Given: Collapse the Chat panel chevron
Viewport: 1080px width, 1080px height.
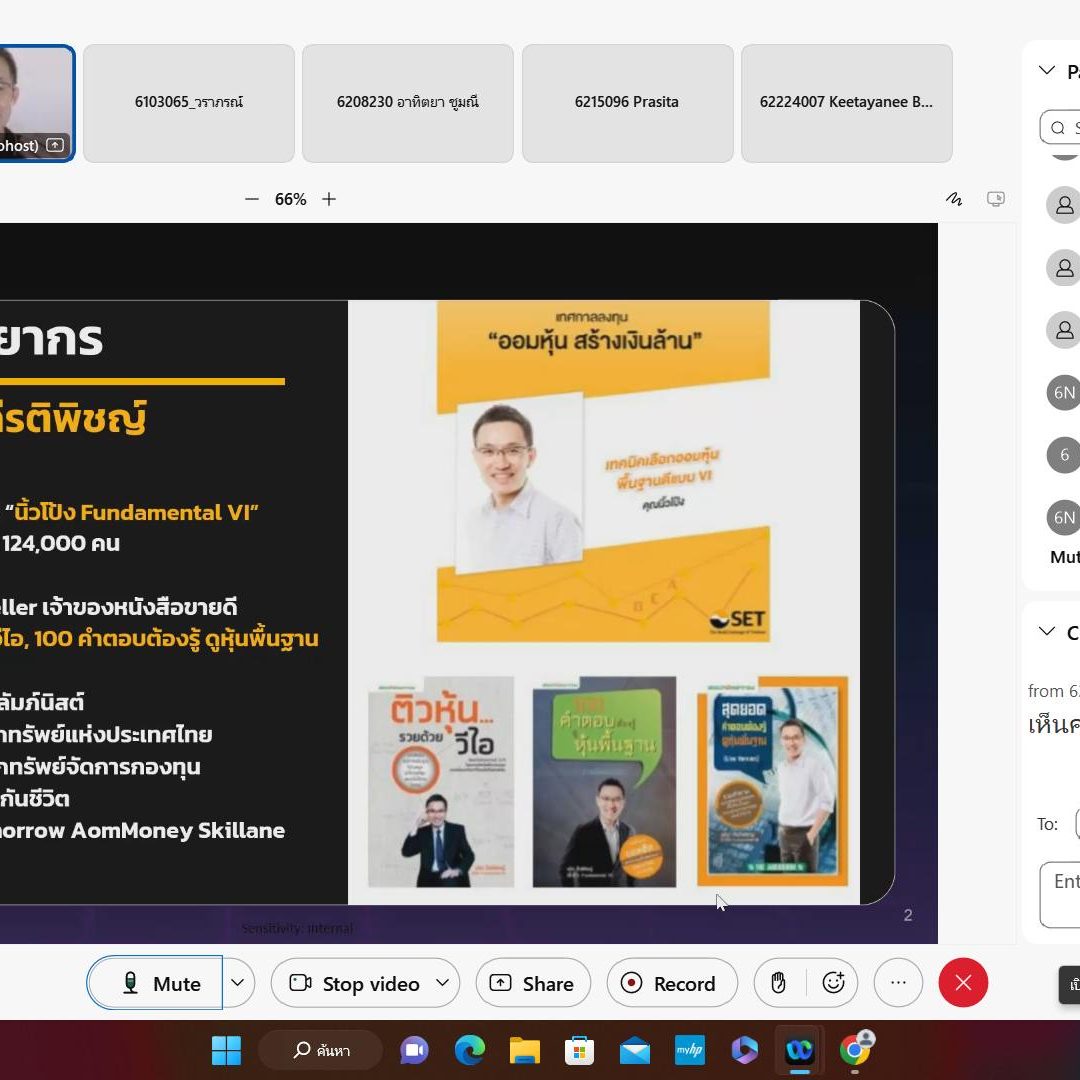Looking at the screenshot, I should tap(1047, 631).
